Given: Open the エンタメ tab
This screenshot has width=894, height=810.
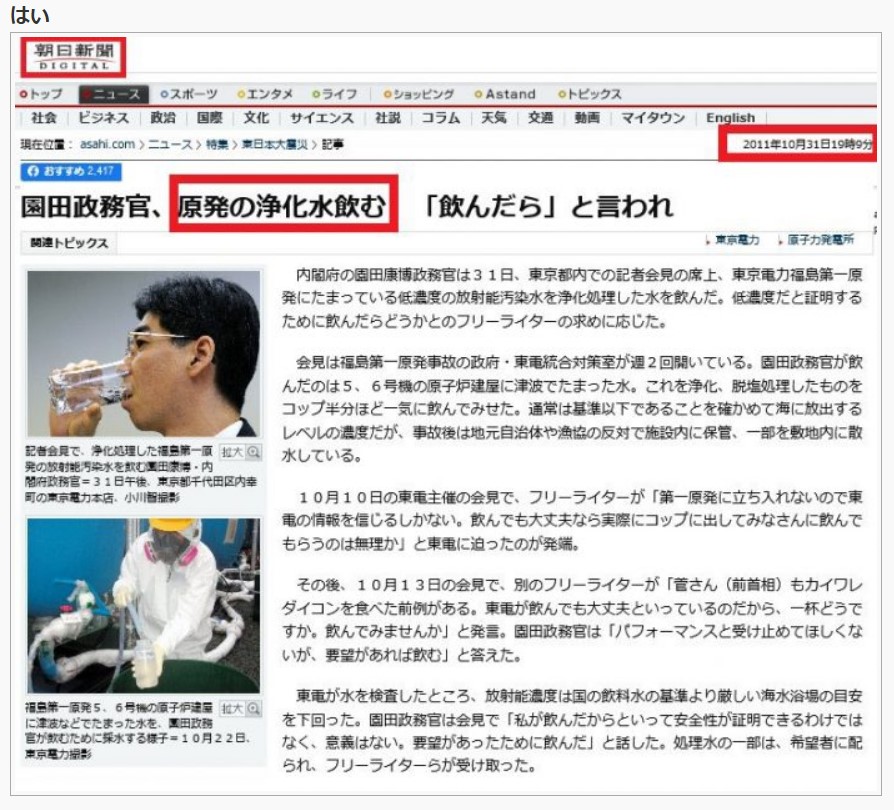Looking at the screenshot, I should coord(265,94).
